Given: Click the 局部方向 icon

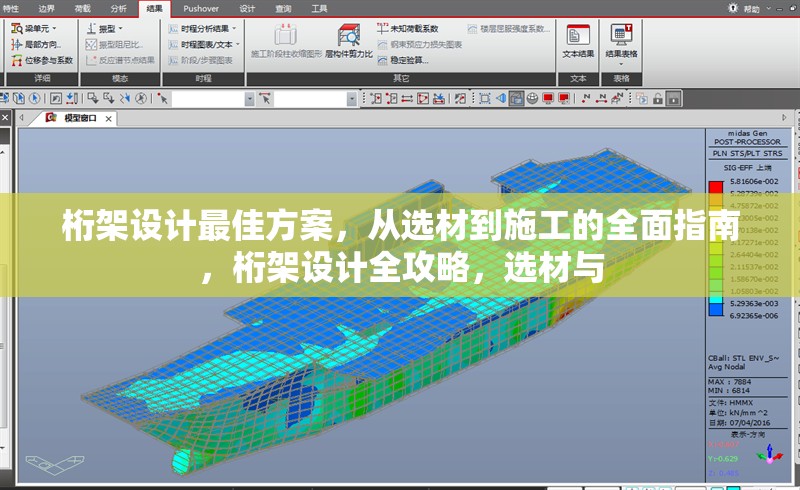Looking at the screenshot, I should tap(17, 44).
